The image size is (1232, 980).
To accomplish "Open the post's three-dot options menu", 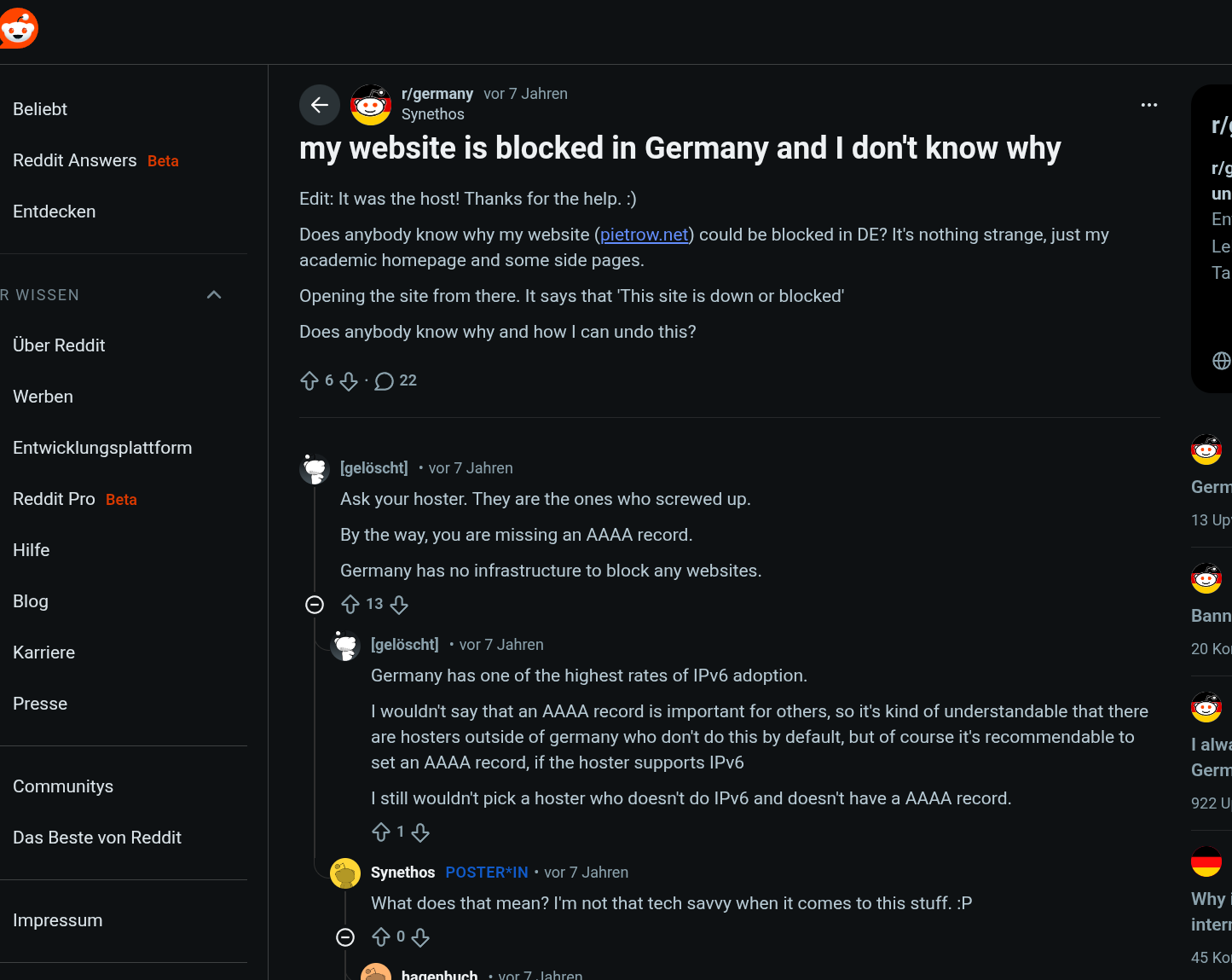I will tap(1148, 105).
